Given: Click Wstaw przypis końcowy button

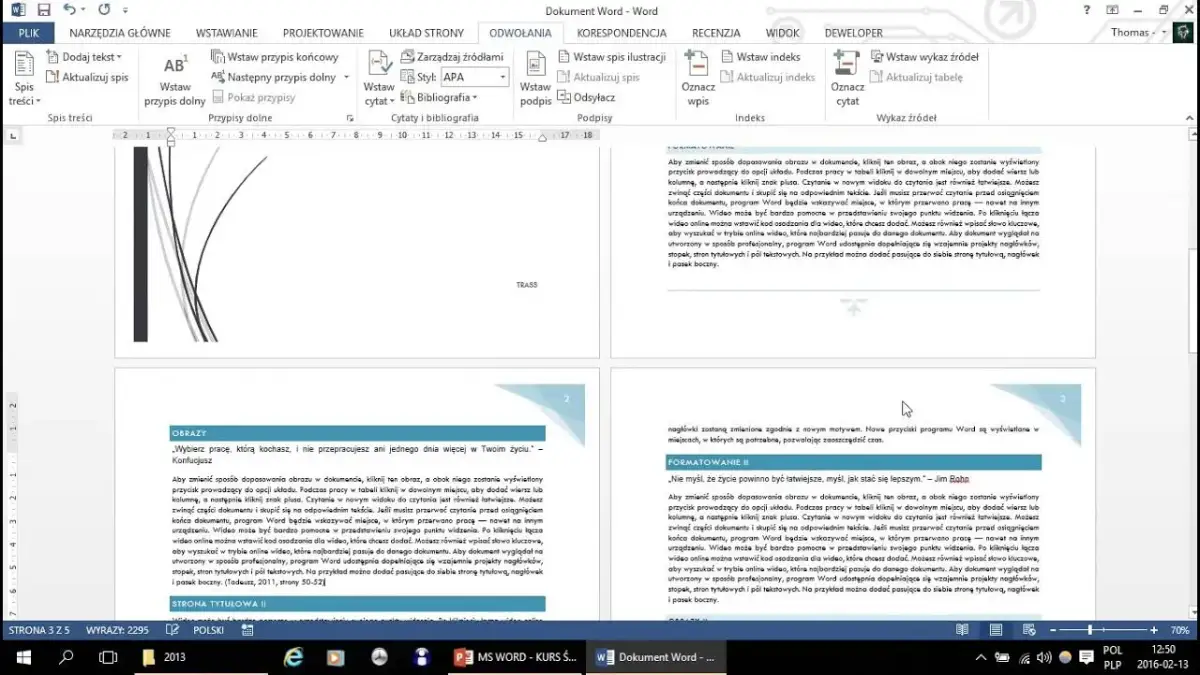Looking at the screenshot, I should coord(278,57).
